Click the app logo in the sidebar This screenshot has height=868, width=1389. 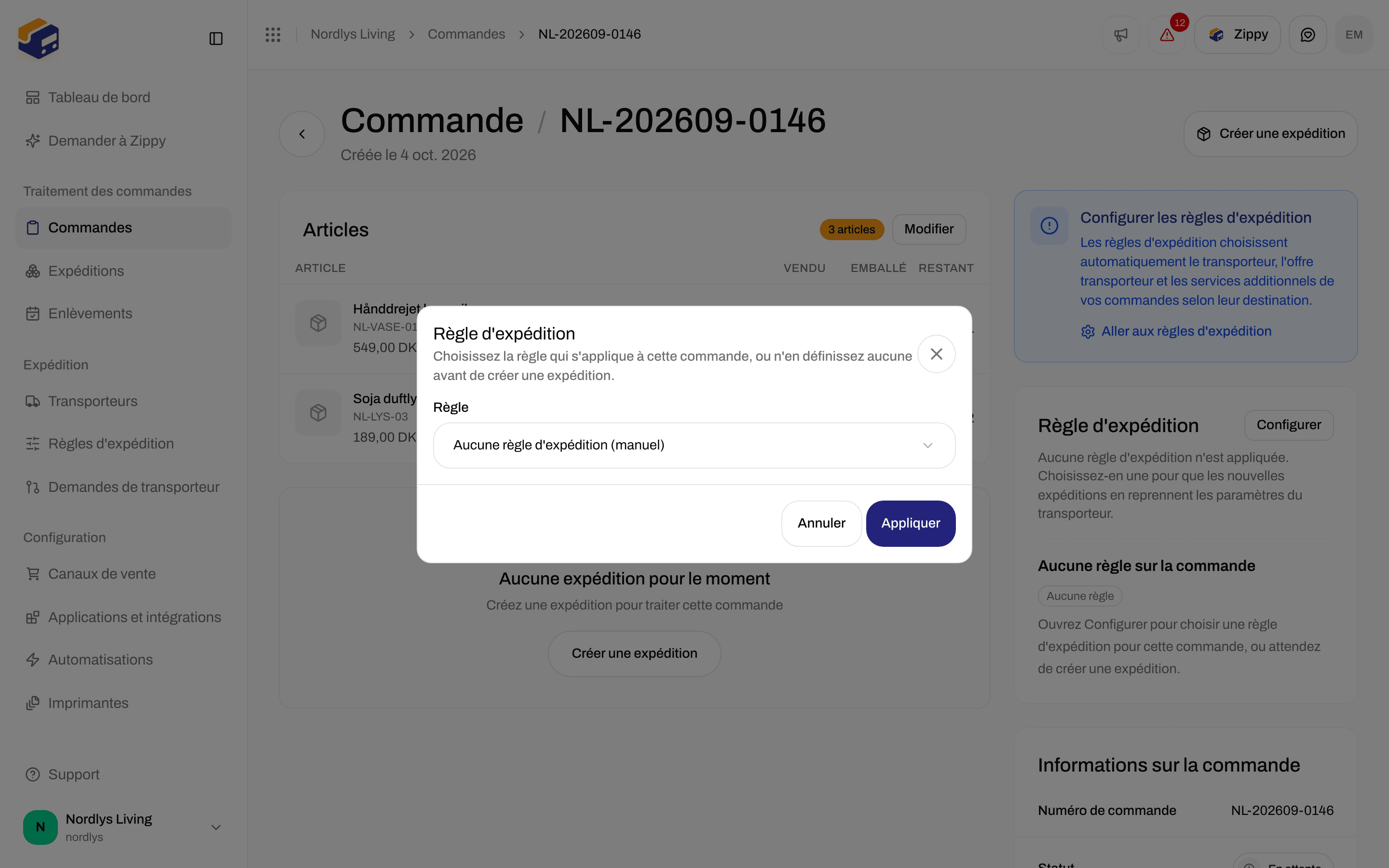pos(39,39)
